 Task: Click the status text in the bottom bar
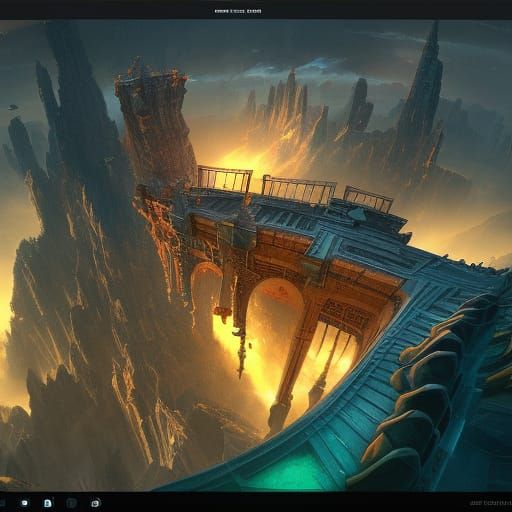(x=490, y=503)
